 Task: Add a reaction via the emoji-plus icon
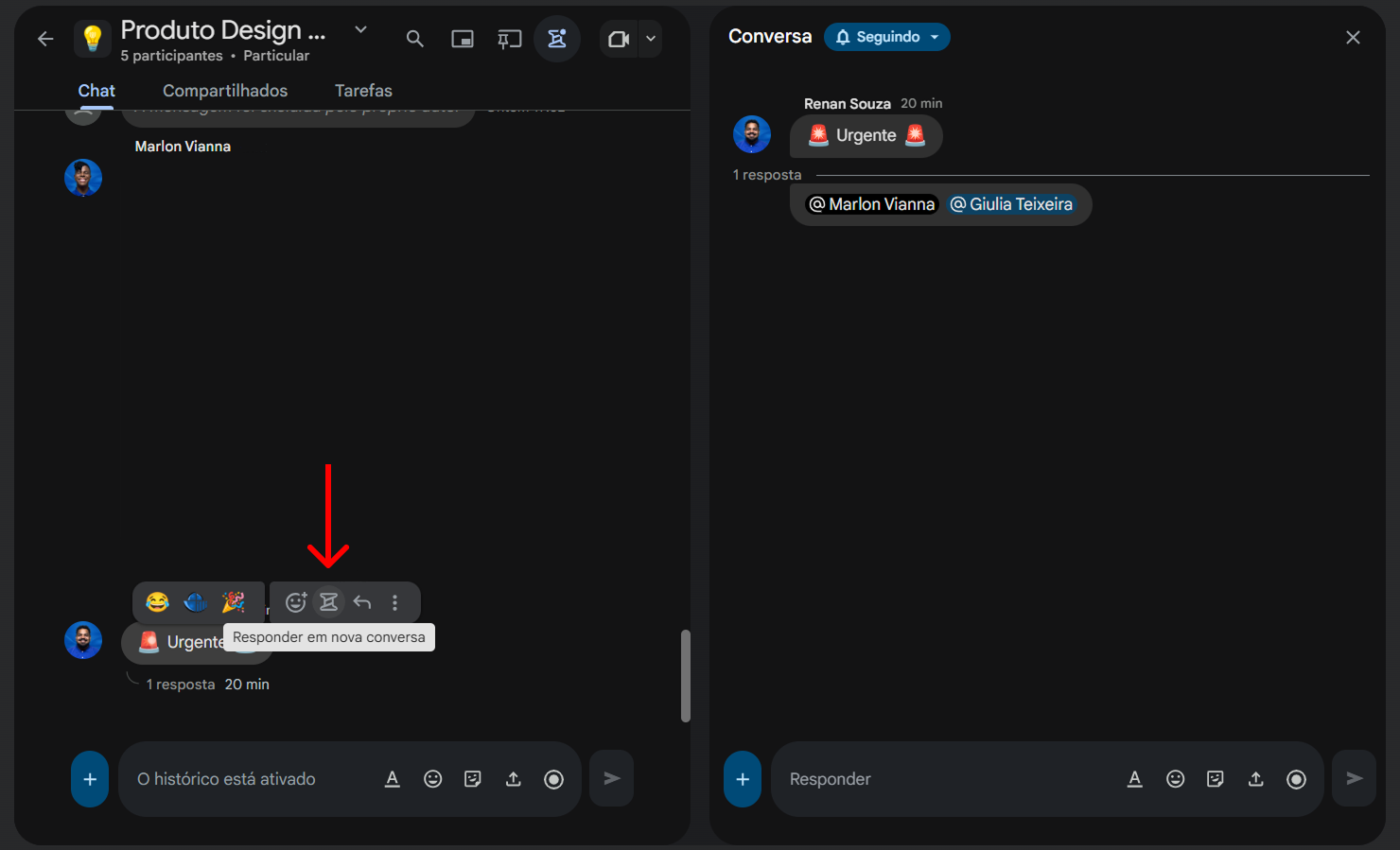point(296,602)
